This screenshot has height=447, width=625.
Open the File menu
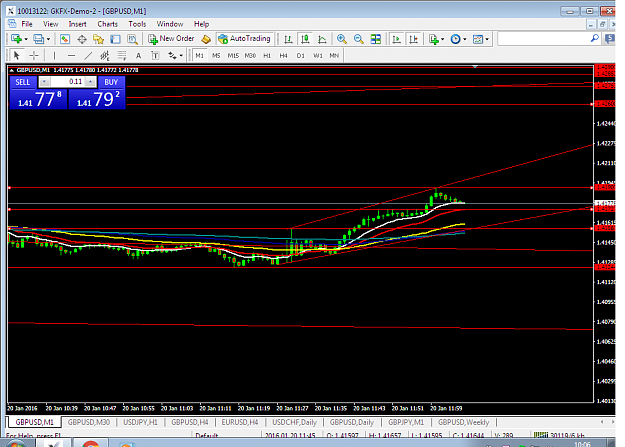27,24
